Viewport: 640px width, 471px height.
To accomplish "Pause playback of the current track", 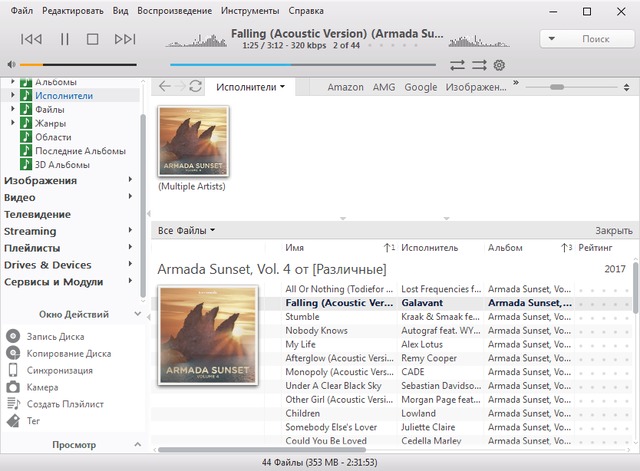I will click(x=64, y=39).
